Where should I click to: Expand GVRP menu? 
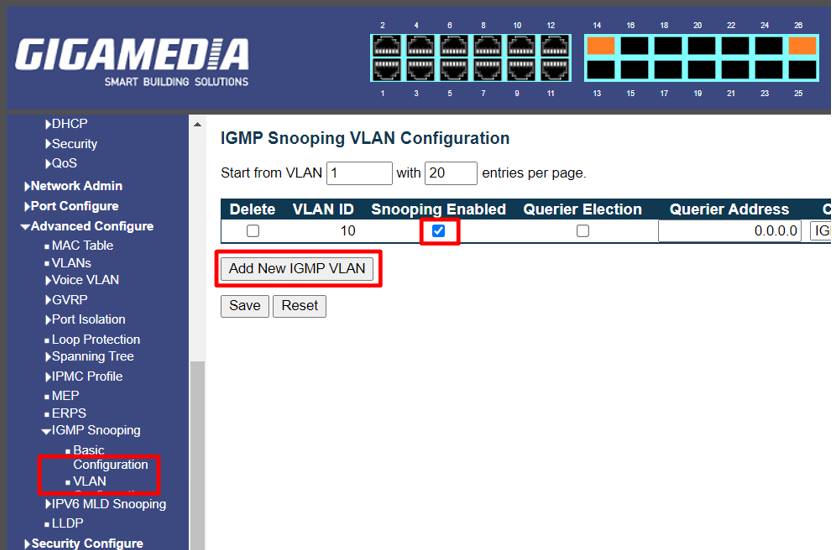[66, 300]
